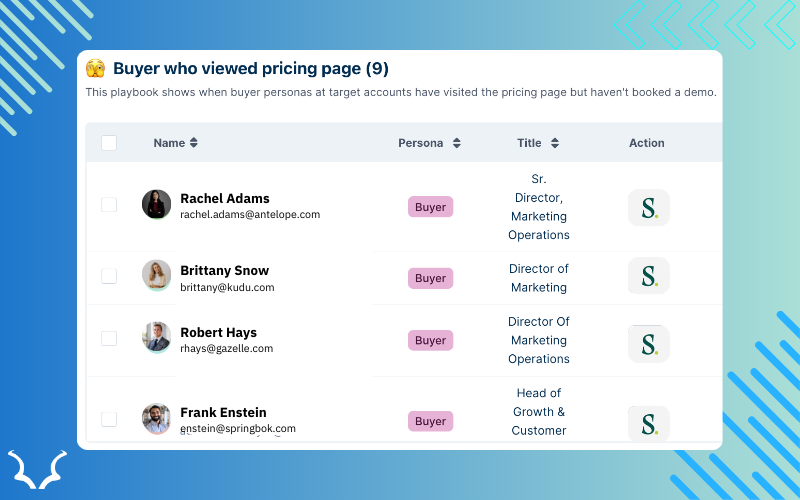Open Robert Hays contact name
Screen dimensions: 800x500
(218, 332)
